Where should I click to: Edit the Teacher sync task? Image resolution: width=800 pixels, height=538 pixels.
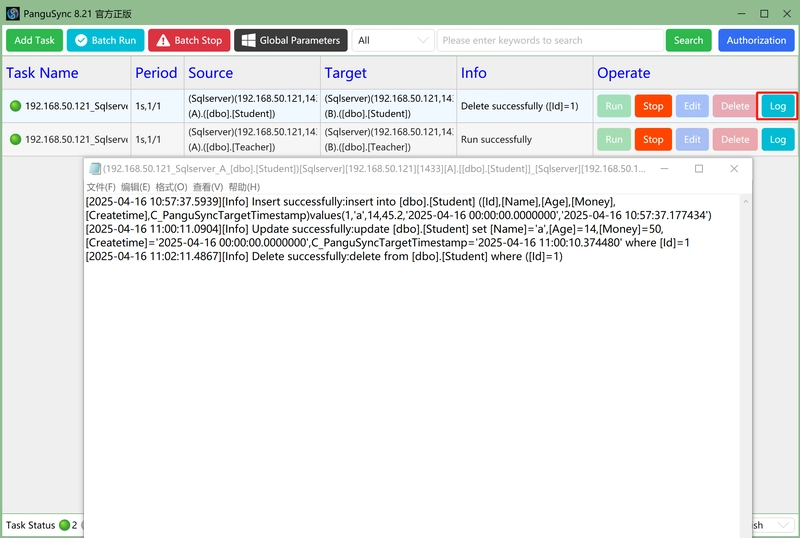click(692, 139)
